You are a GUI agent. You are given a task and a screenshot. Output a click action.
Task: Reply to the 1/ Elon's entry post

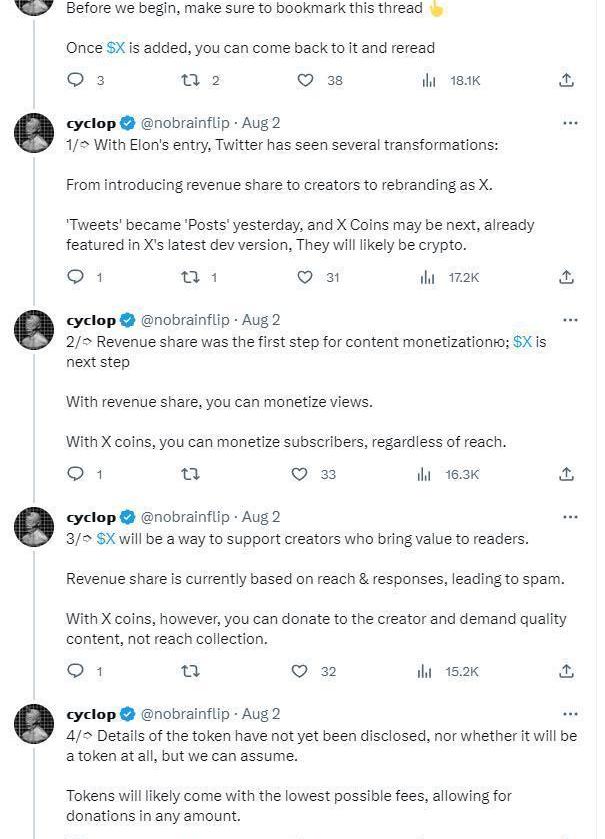point(76,277)
